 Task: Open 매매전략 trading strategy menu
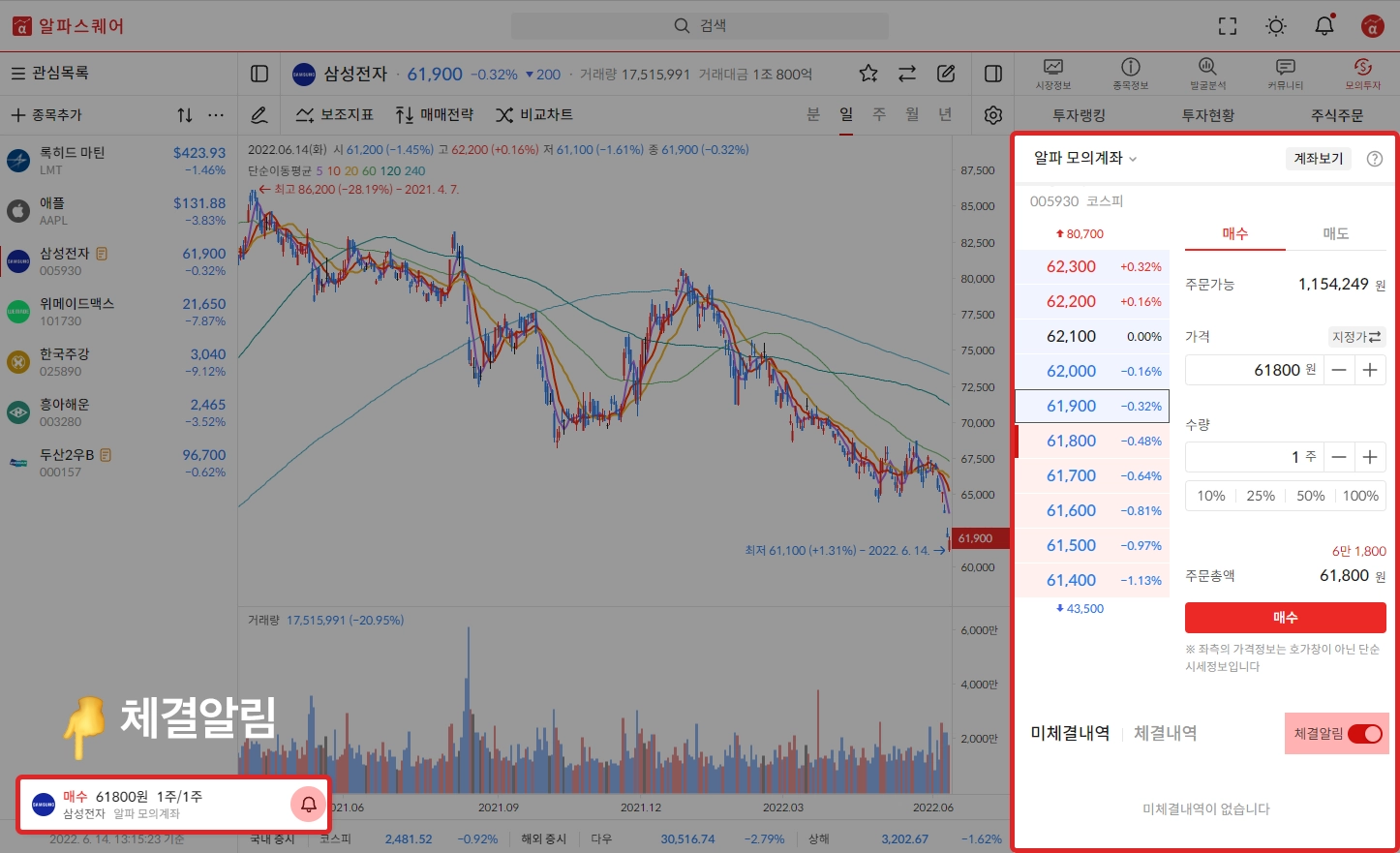click(x=435, y=115)
